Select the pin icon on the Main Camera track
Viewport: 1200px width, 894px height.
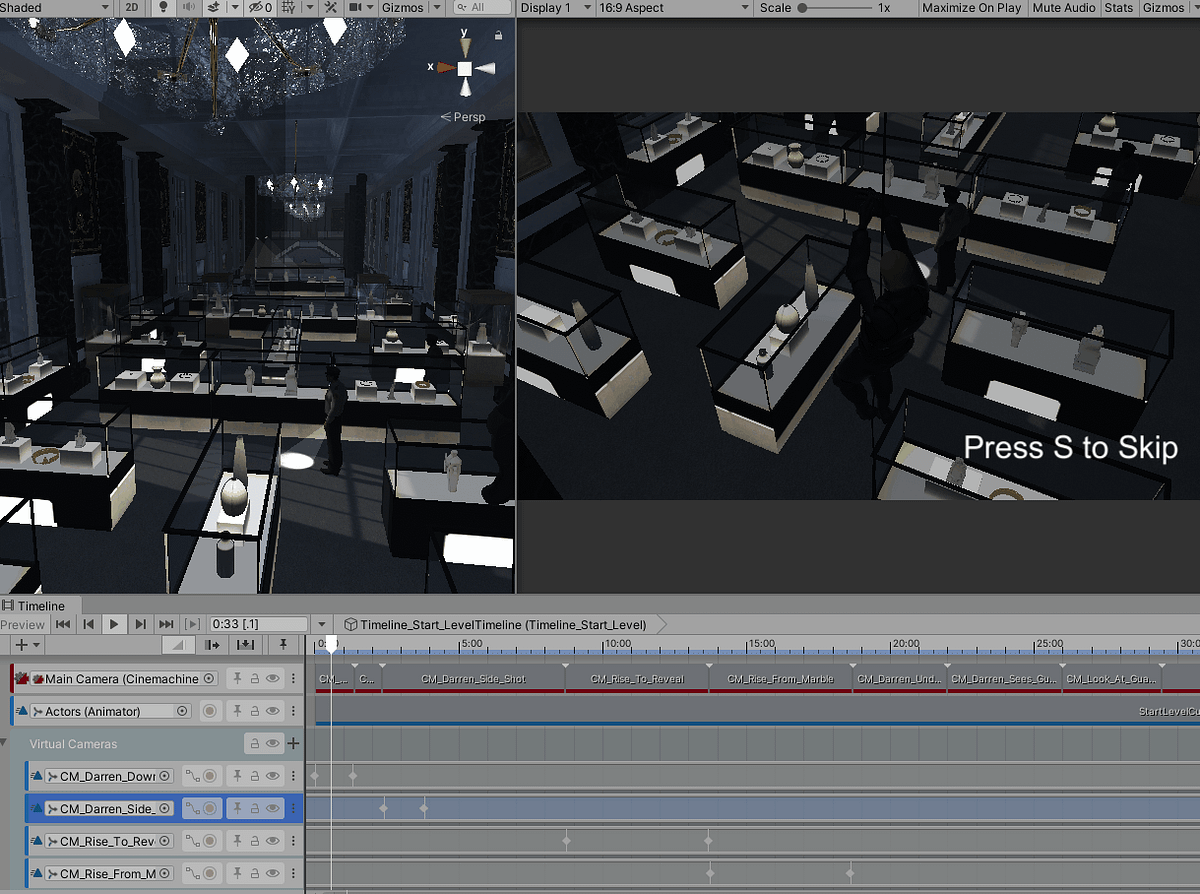click(x=238, y=679)
